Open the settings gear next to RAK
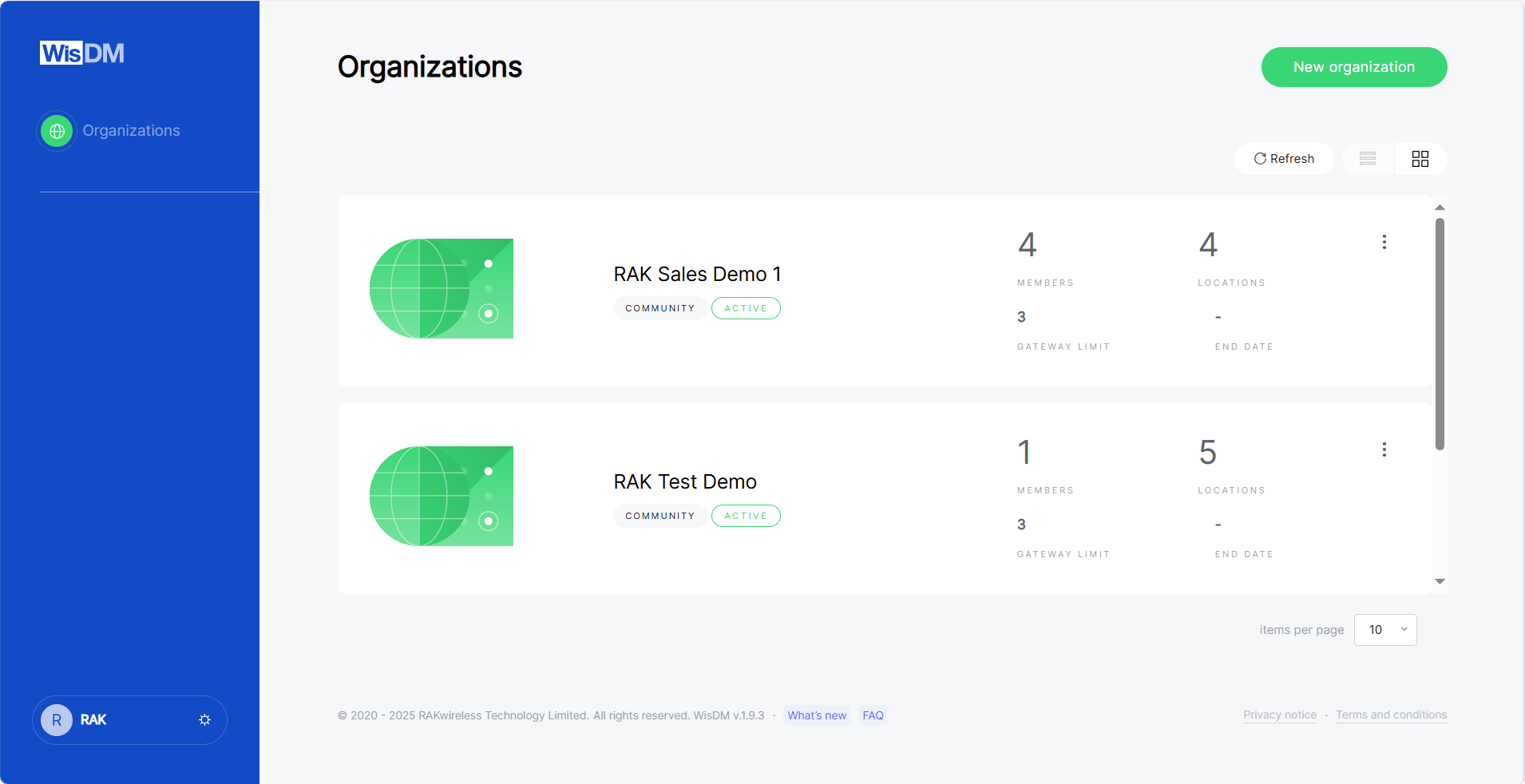 click(x=204, y=719)
